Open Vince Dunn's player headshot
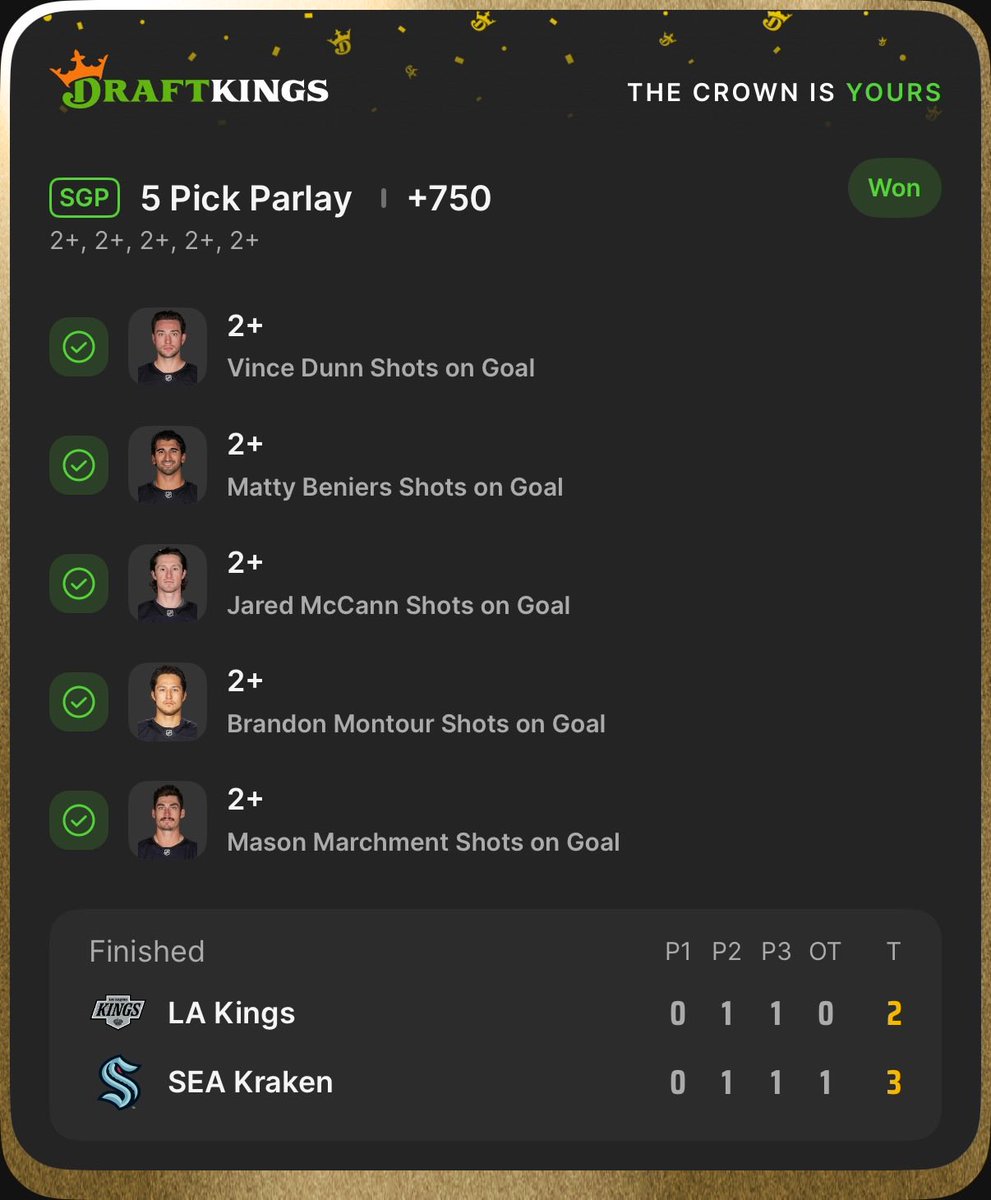 (x=168, y=346)
